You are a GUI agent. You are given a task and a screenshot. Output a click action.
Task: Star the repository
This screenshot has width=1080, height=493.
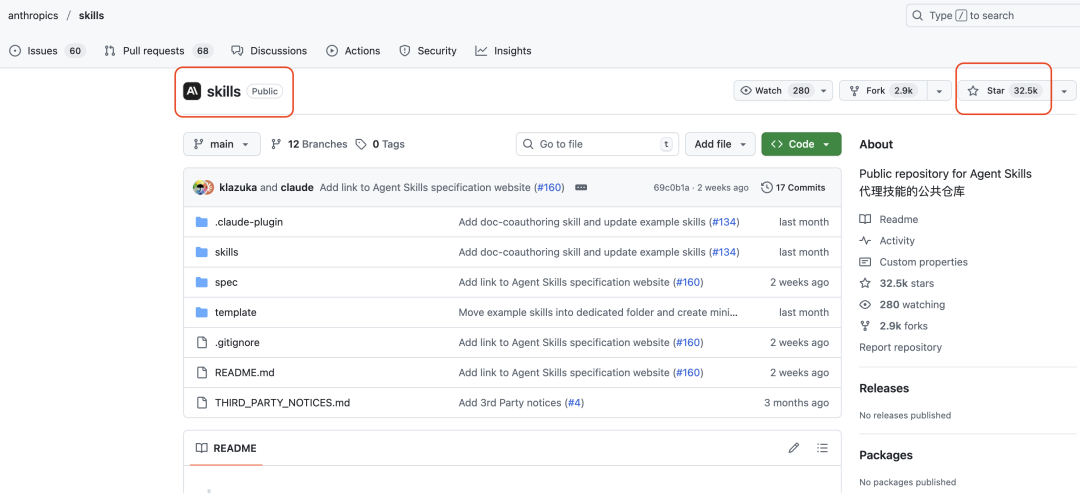coord(1006,91)
